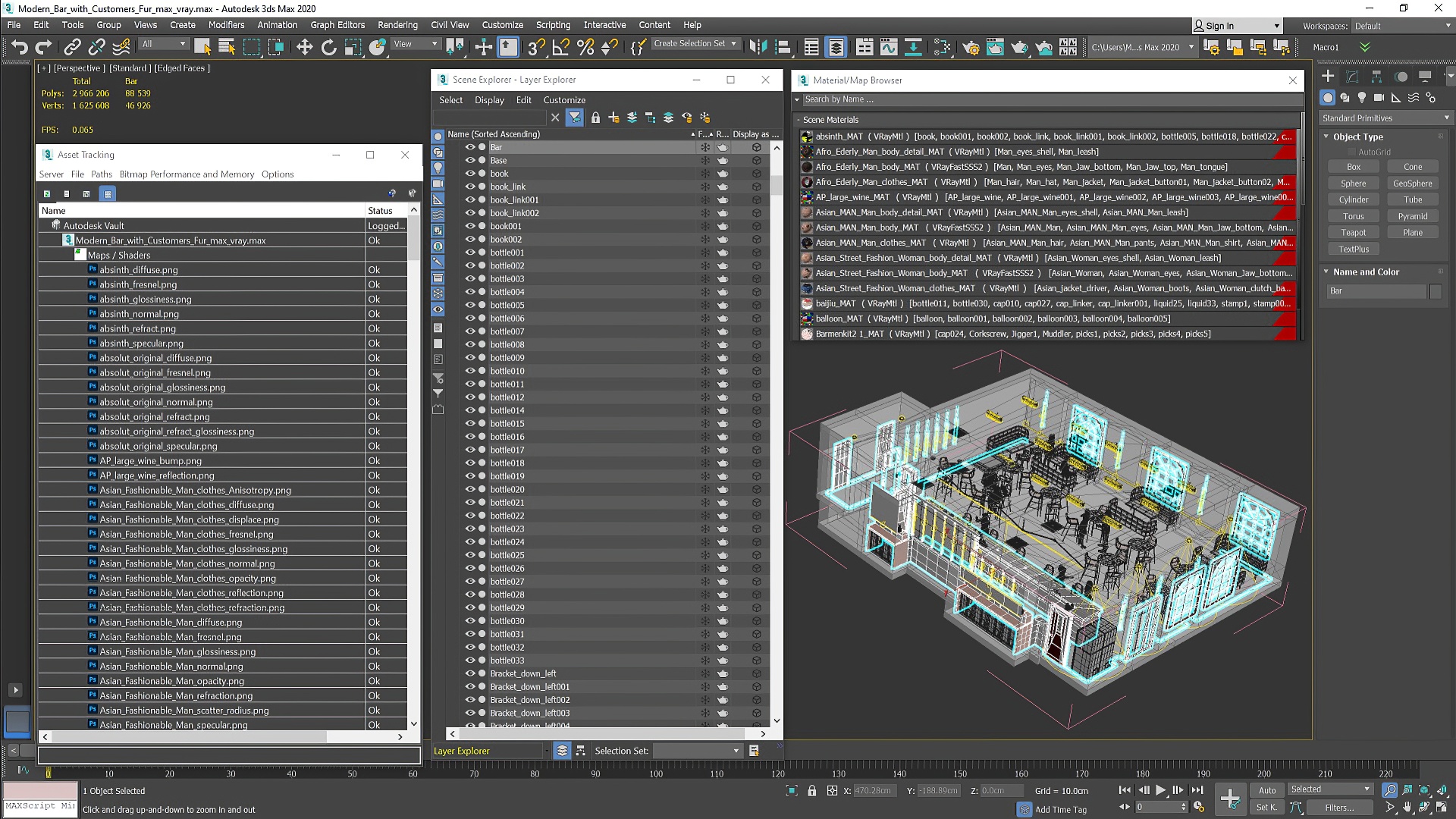
Task: Toggle freeze column for bottle005 layer
Action: (x=705, y=305)
